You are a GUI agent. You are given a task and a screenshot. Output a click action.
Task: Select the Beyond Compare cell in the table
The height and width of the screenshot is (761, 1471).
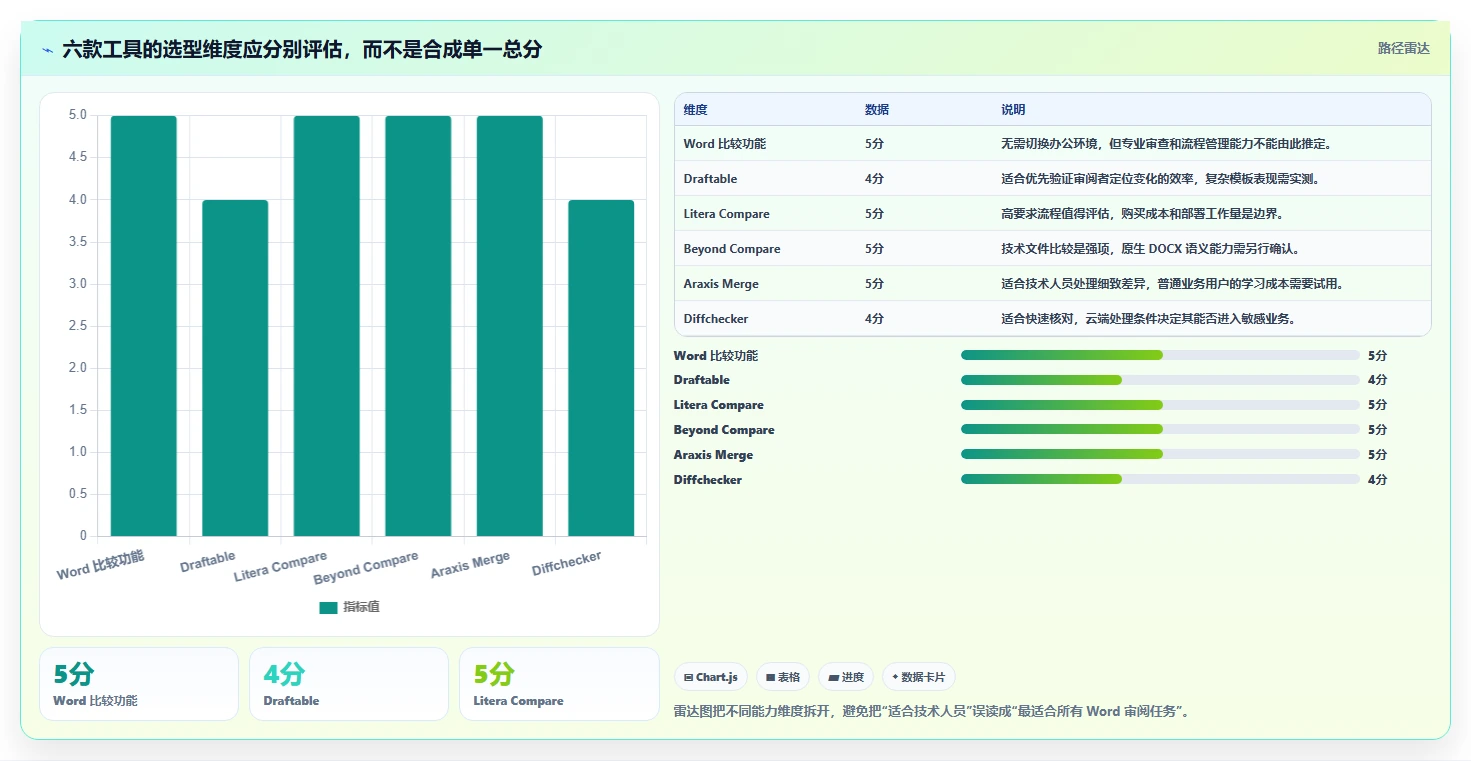[732, 249]
